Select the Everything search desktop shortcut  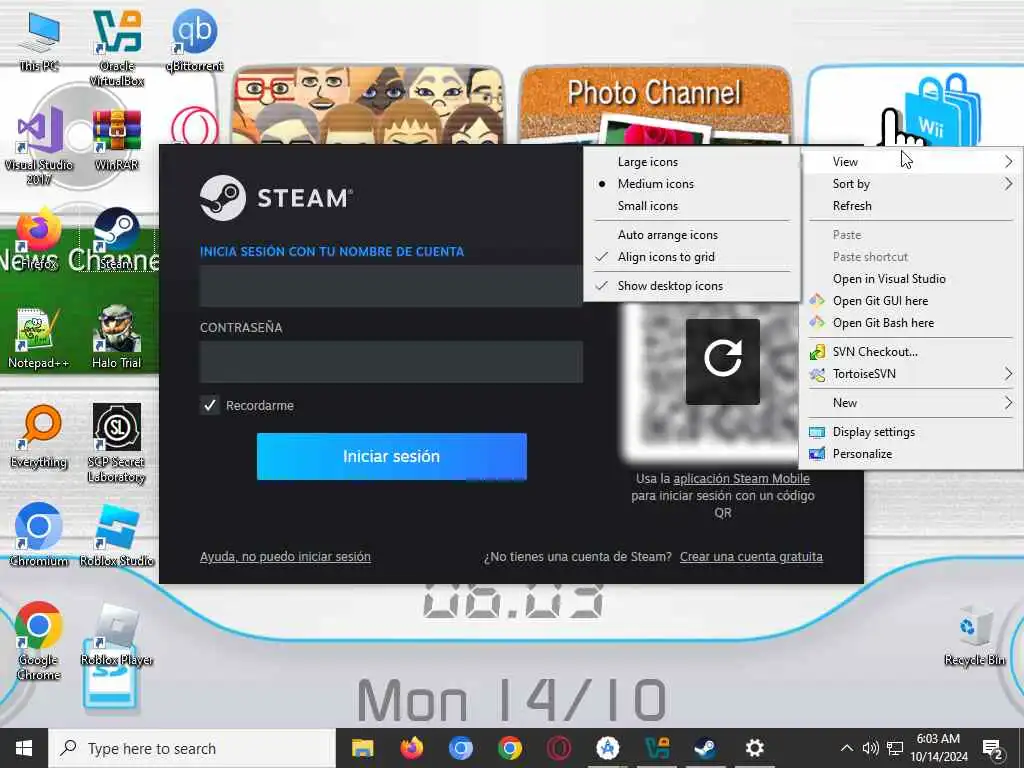39,436
